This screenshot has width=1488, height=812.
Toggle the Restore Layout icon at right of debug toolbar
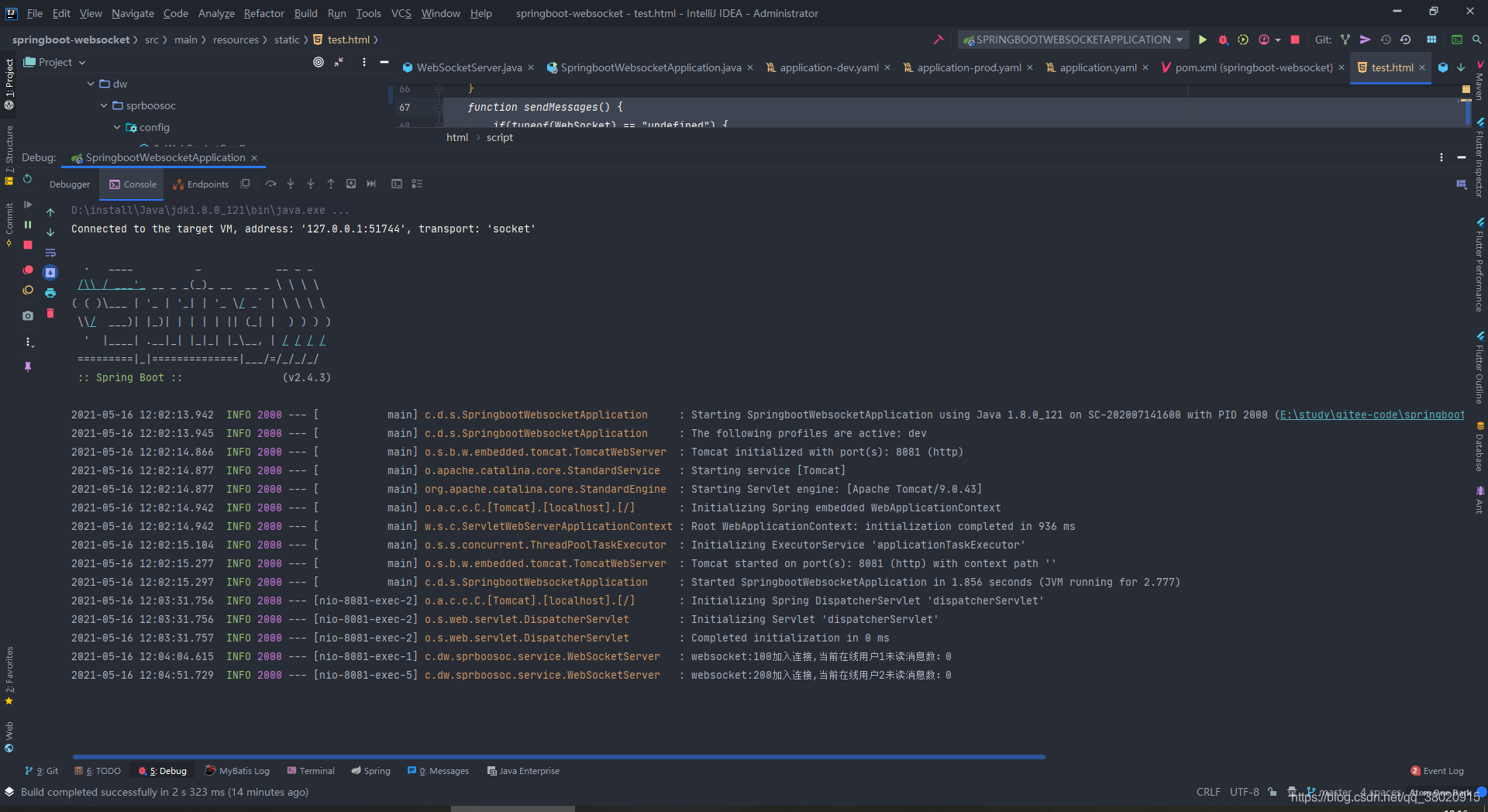pos(1461,184)
